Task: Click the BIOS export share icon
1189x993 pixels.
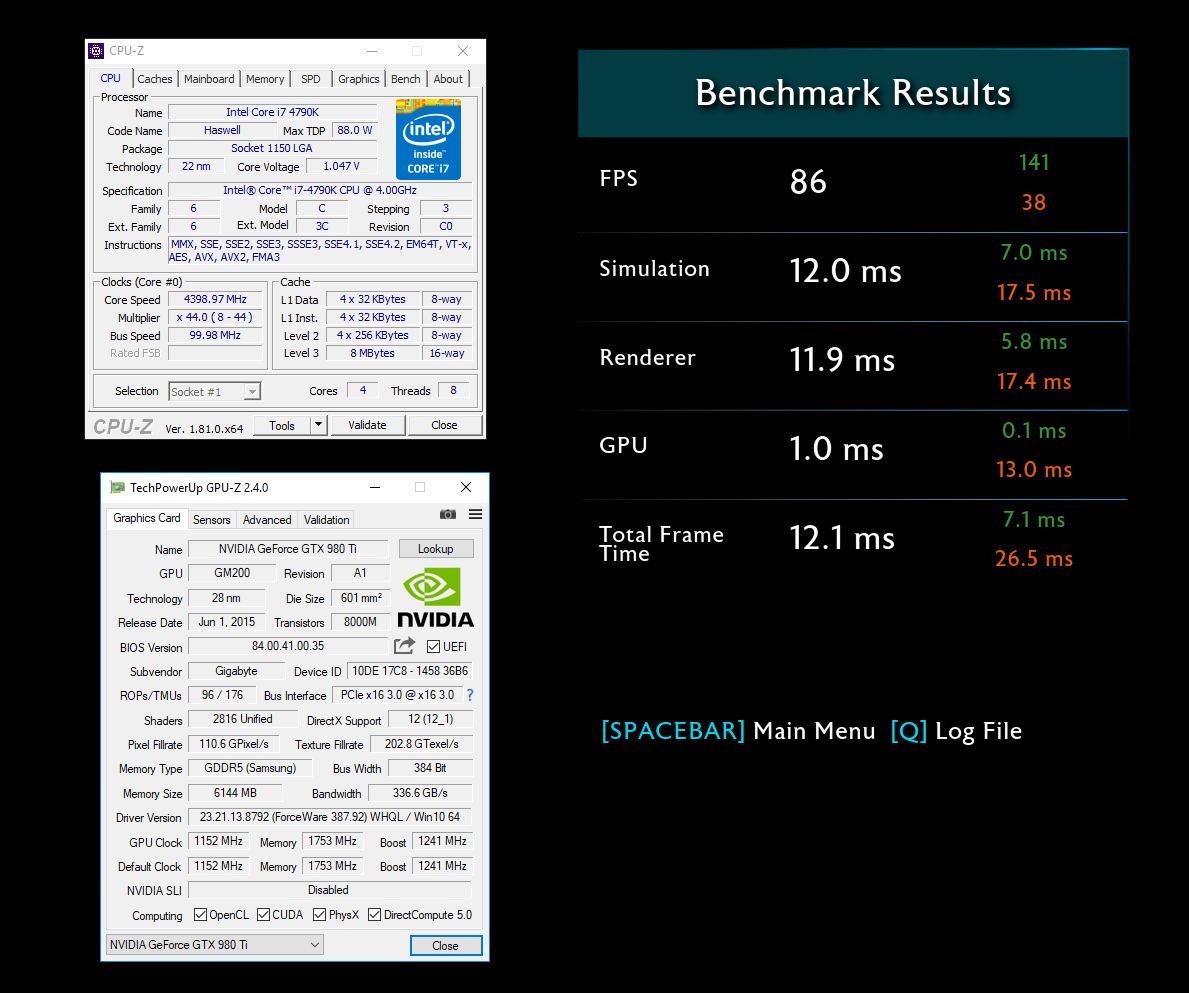Action: pyautogui.click(x=404, y=646)
